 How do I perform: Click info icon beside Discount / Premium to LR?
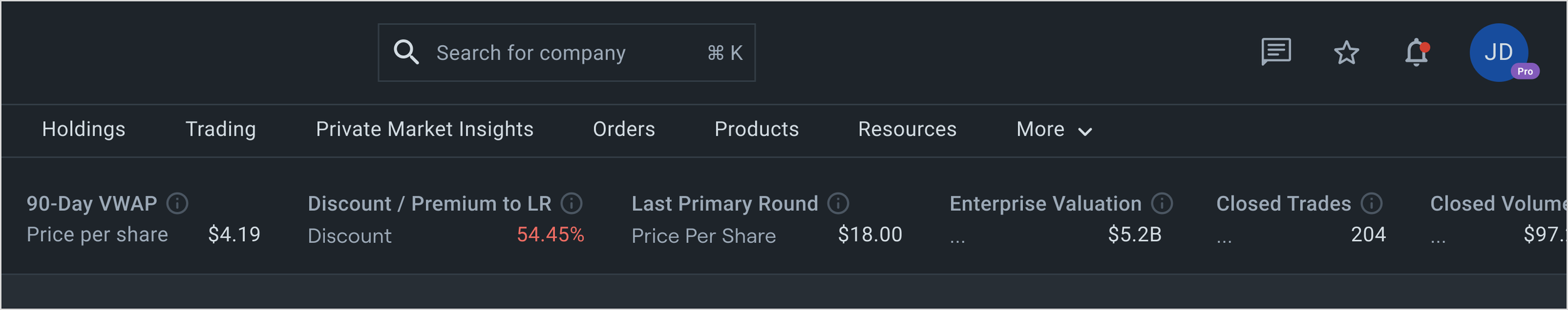(571, 204)
